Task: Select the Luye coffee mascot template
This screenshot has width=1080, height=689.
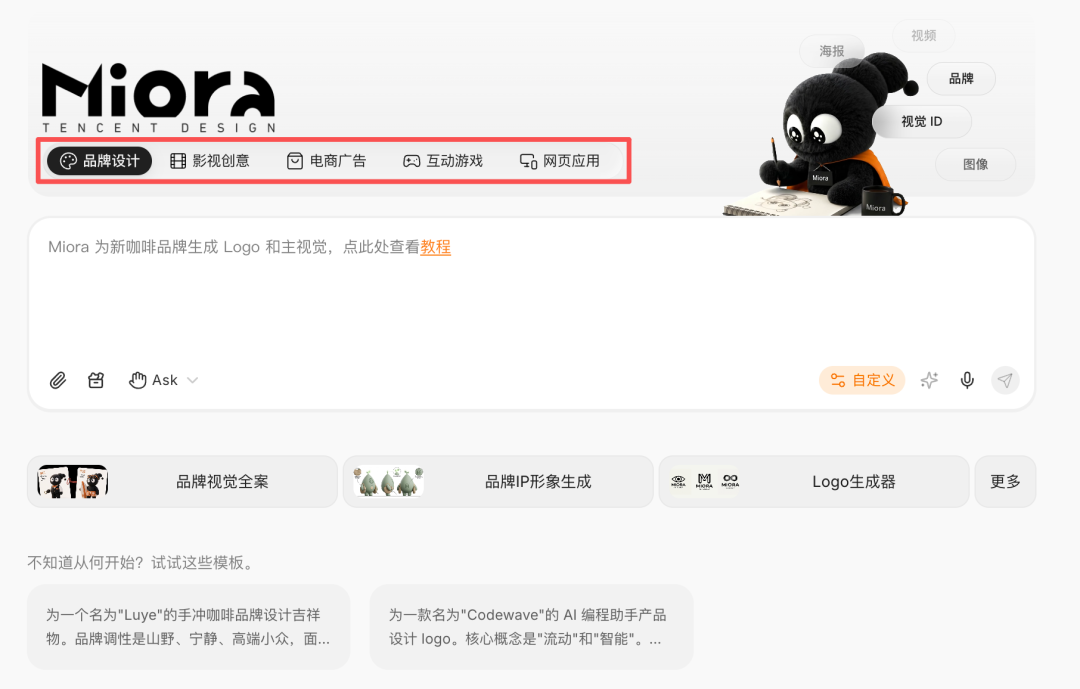Action: pyautogui.click(x=188, y=627)
